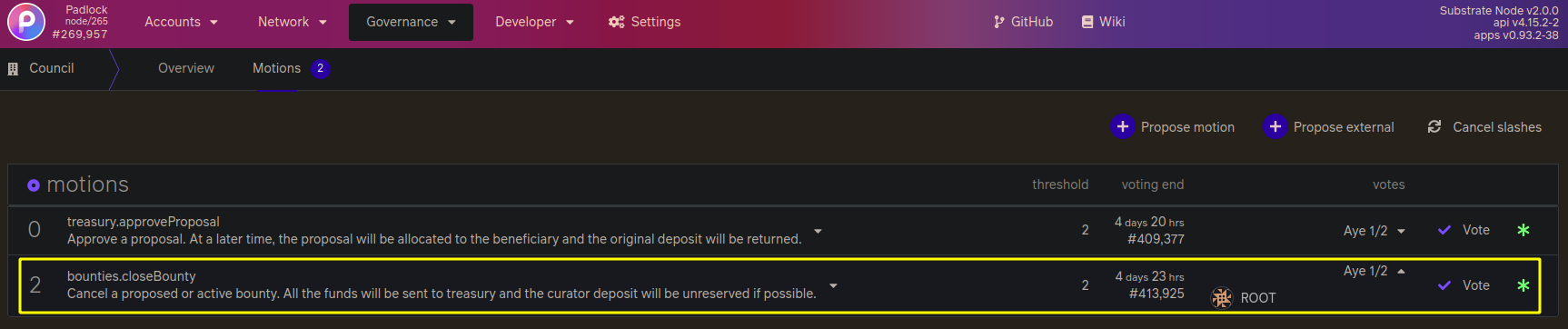The width and height of the screenshot is (1568, 329).
Task: Open the Wiki link
Action: click(x=1103, y=22)
